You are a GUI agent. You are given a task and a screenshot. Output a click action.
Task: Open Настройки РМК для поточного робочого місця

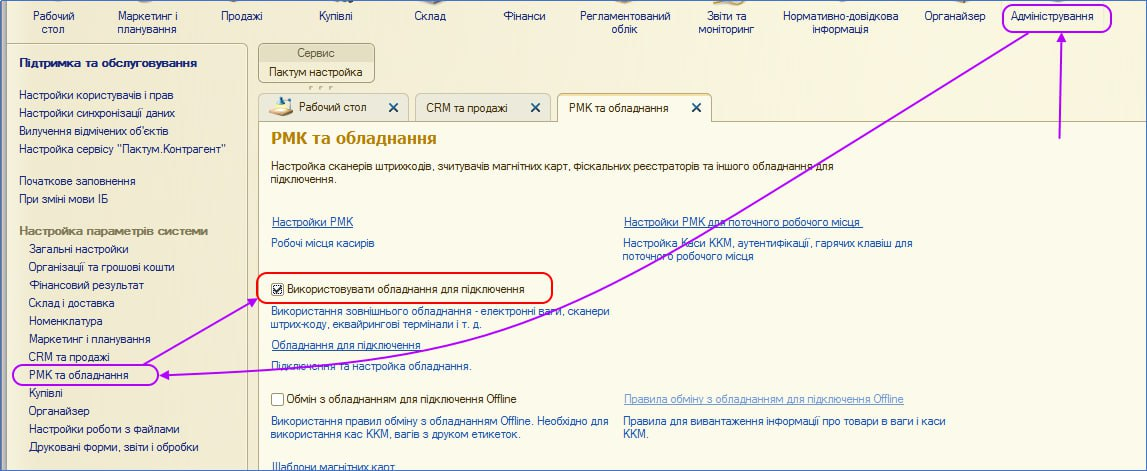[x=743, y=222]
